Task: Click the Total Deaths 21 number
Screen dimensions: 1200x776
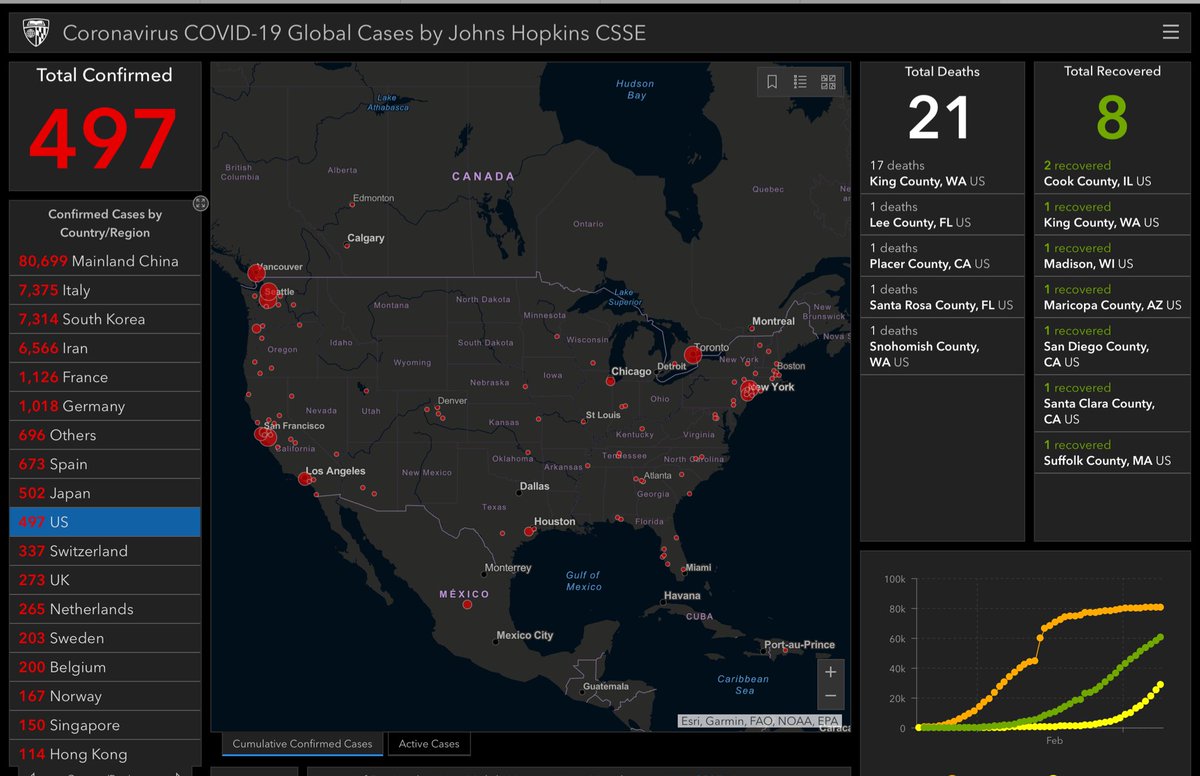Action: 940,116
